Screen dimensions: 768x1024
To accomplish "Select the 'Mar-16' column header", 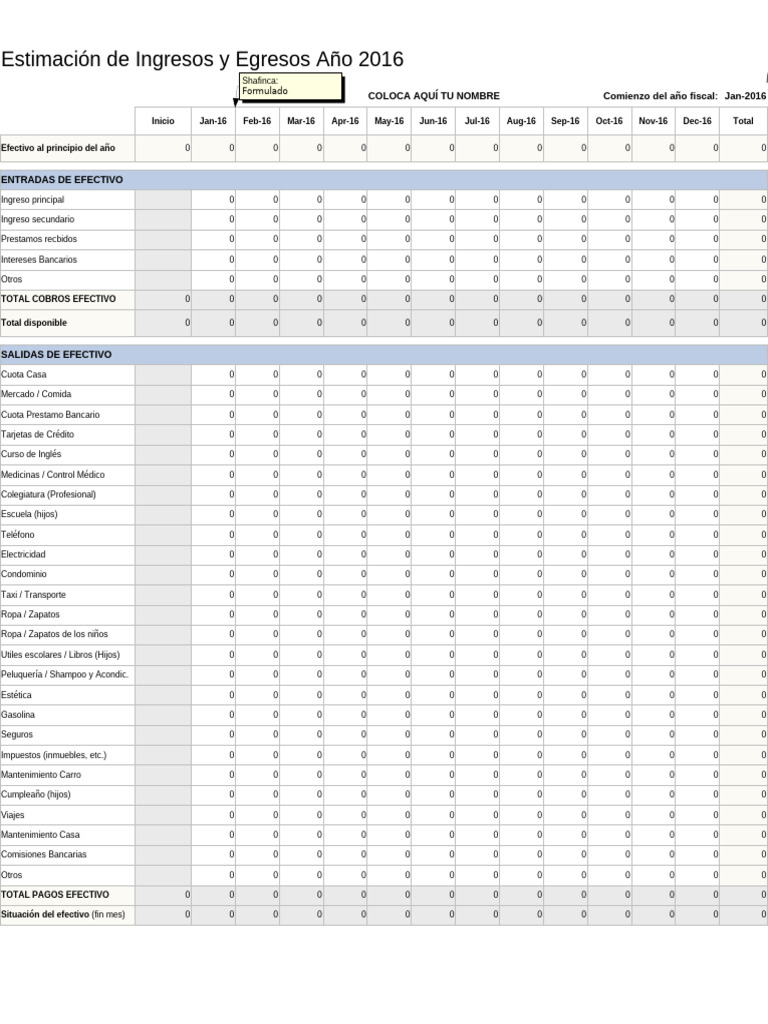I will pos(301,121).
